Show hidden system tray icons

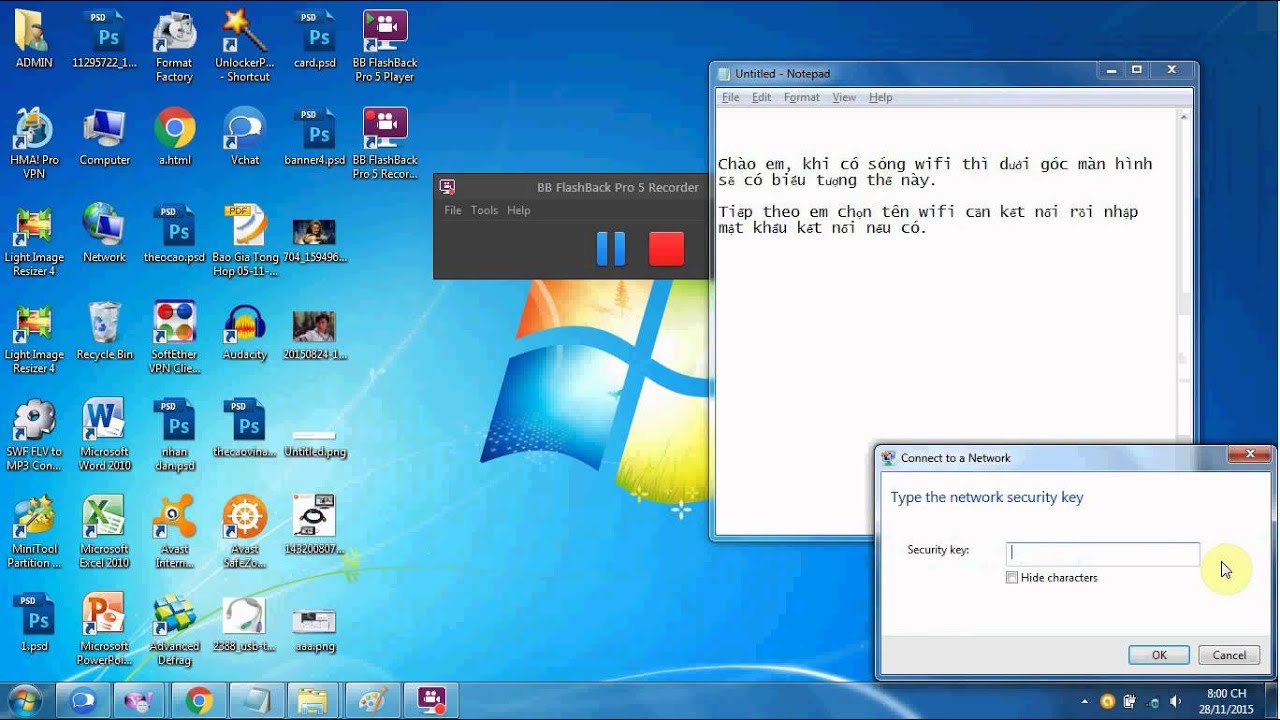(x=1084, y=701)
